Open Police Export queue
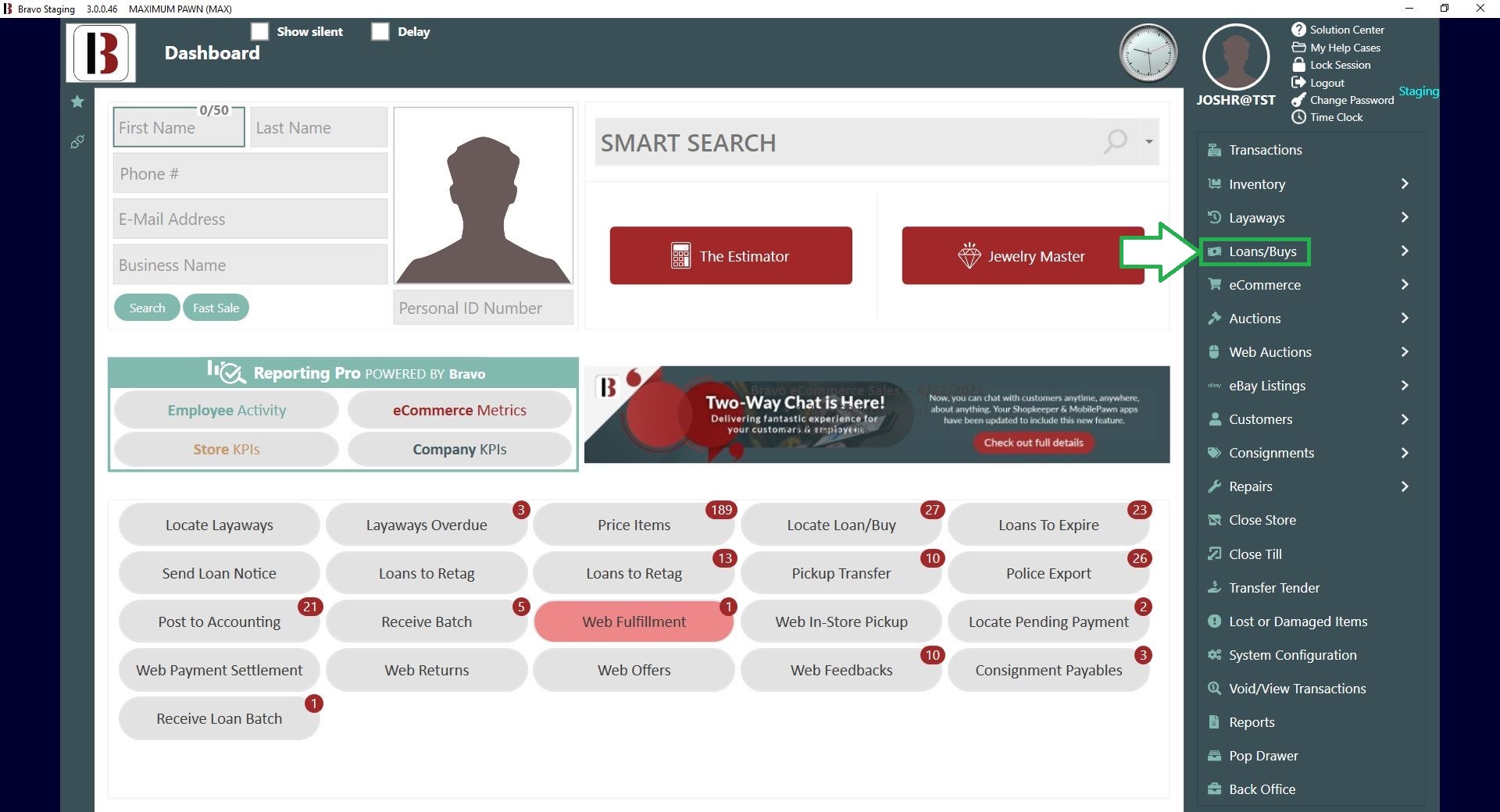 click(x=1048, y=573)
